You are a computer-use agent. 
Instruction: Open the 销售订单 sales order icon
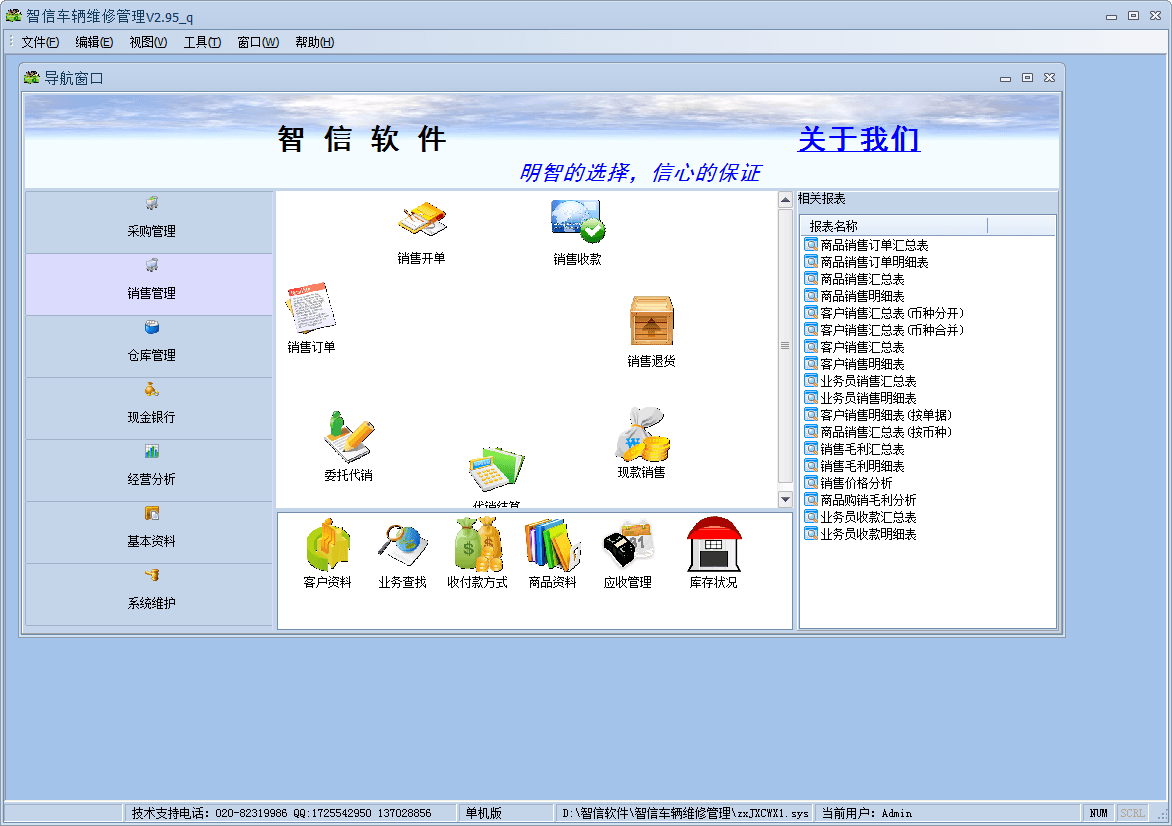tap(310, 310)
